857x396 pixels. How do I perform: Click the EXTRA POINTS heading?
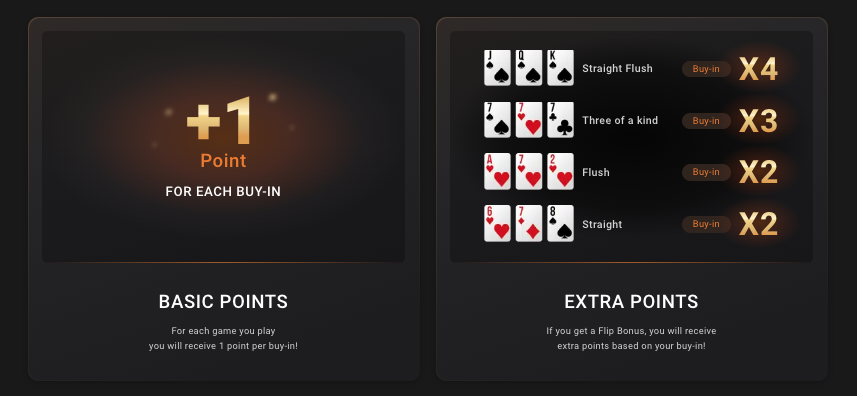pos(631,302)
